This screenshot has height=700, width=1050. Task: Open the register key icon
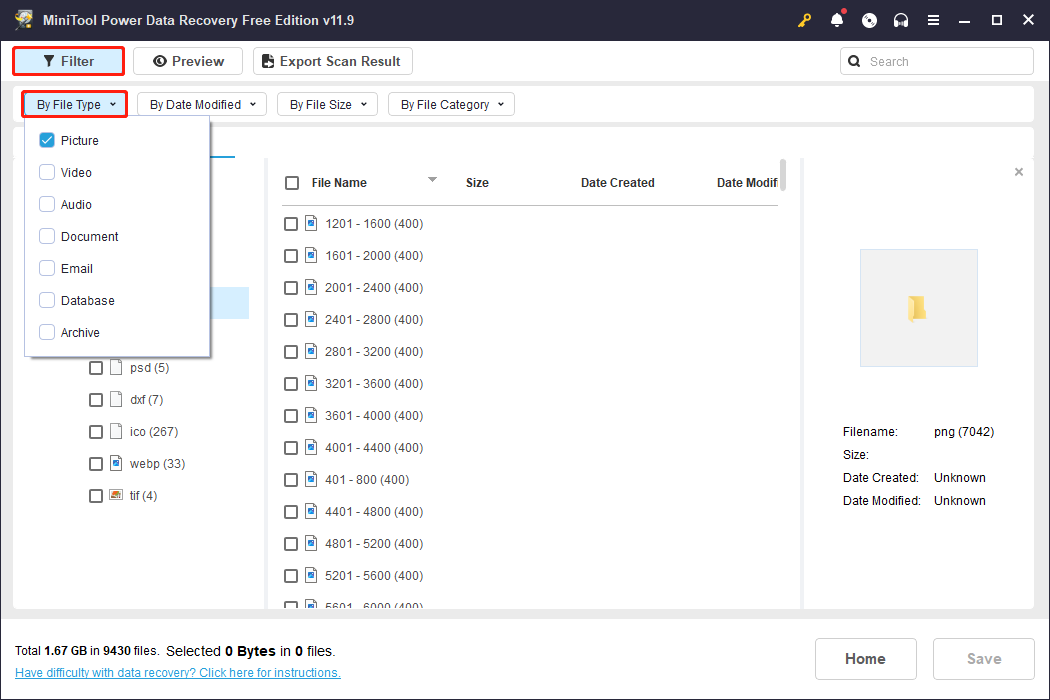(x=804, y=20)
